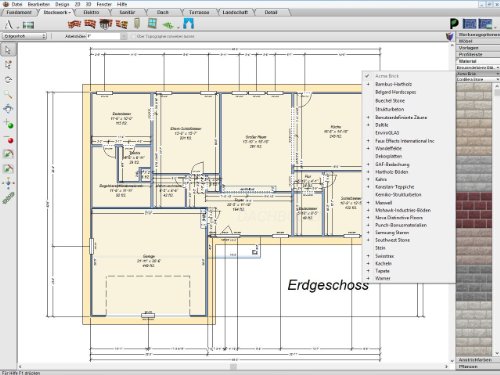Image resolution: width=500 pixels, height=375 pixels.
Task: Select the window tool in the toolbar
Action: pos(152,24)
